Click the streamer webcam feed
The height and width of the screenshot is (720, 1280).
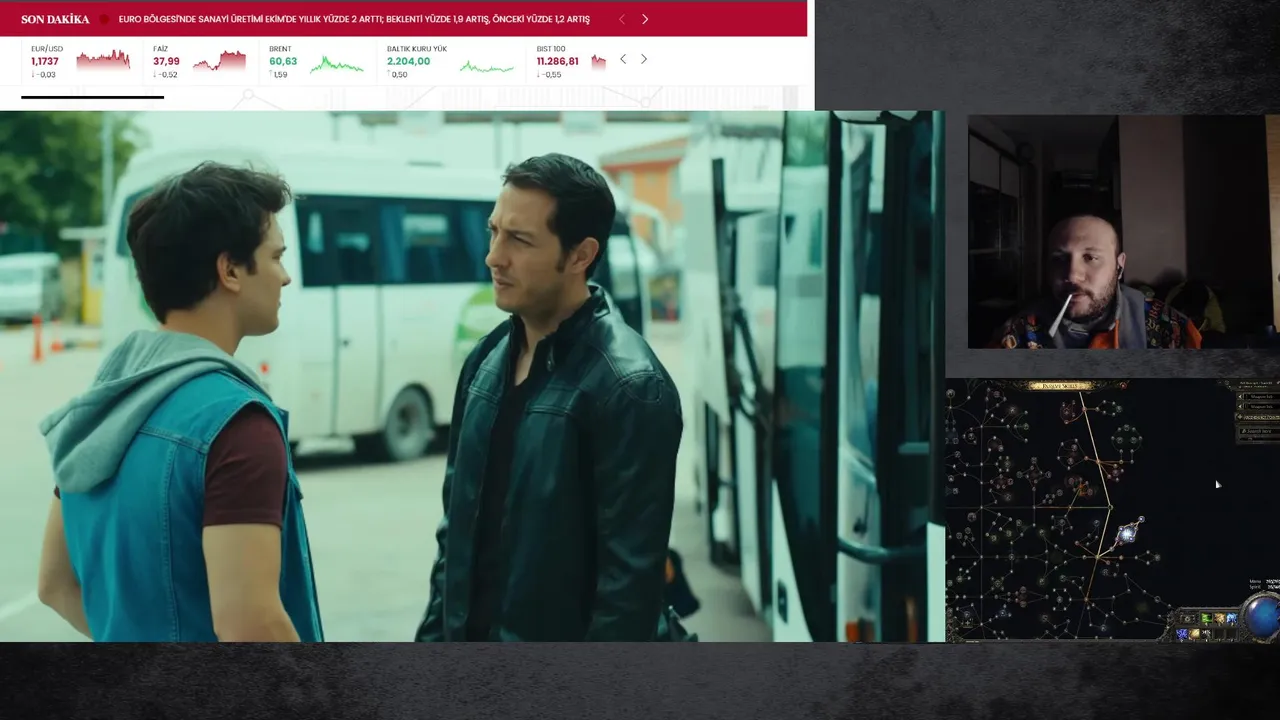click(x=1123, y=232)
